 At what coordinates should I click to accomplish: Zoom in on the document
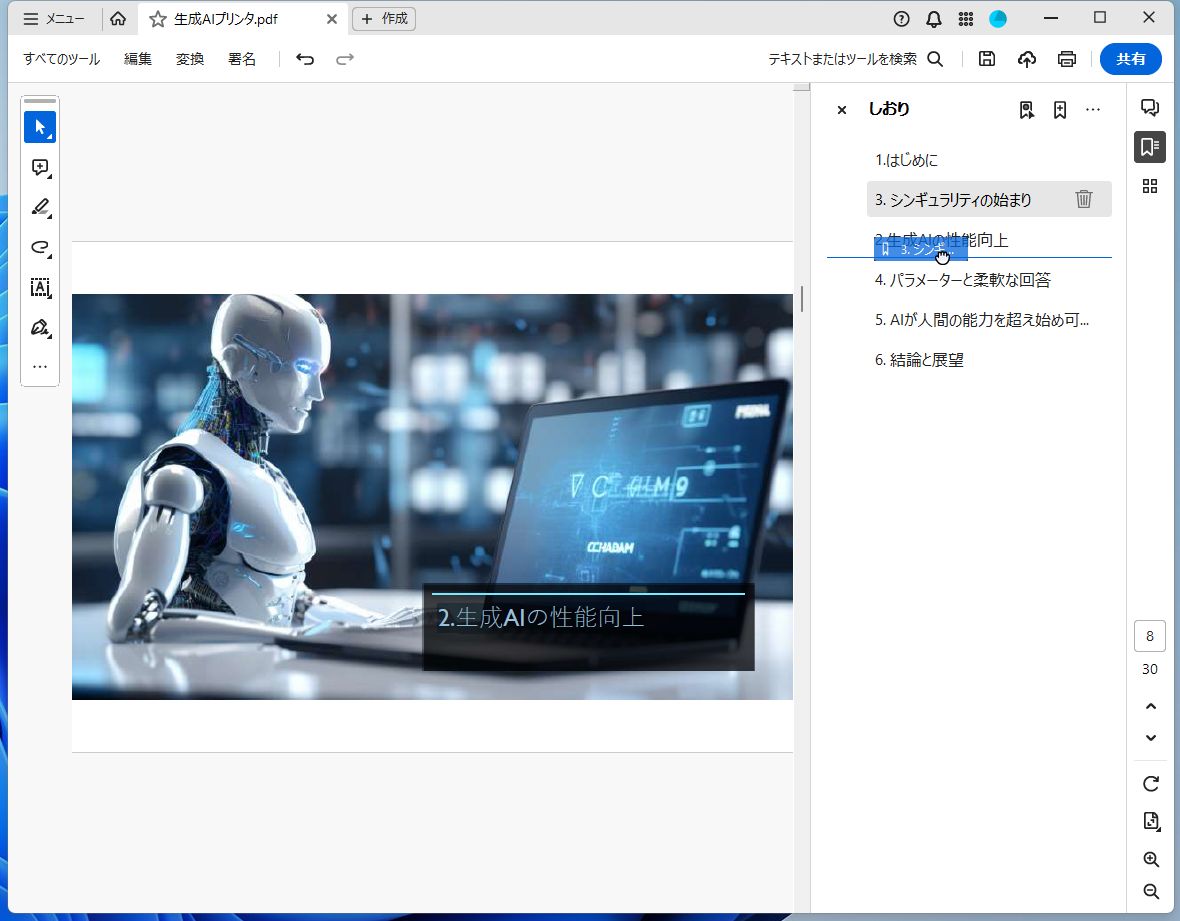pyautogui.click(x=1150, y=859)
